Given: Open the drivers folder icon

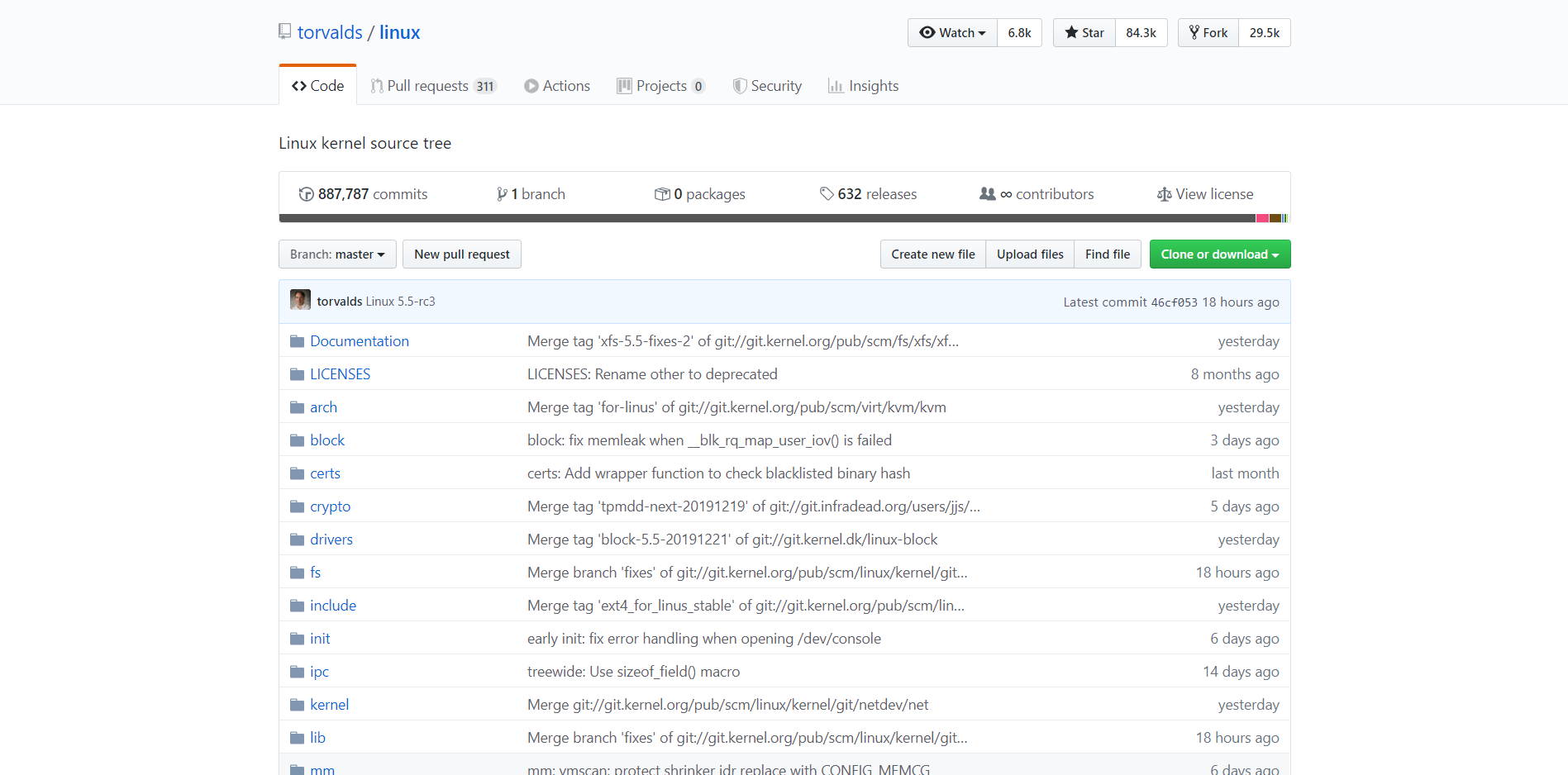Looking at the screenshot, I should coord(298,540).
